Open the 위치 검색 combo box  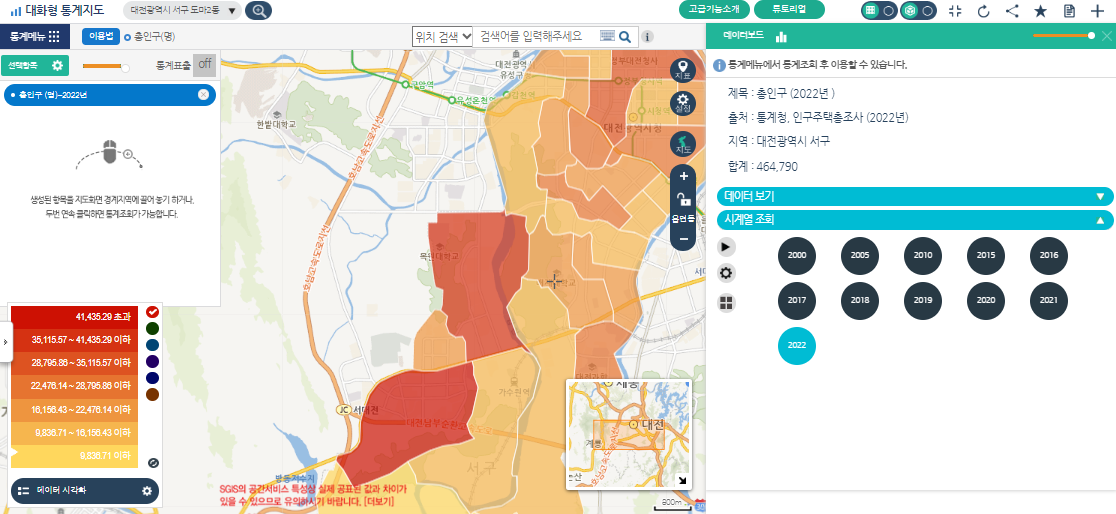[442, 36]
